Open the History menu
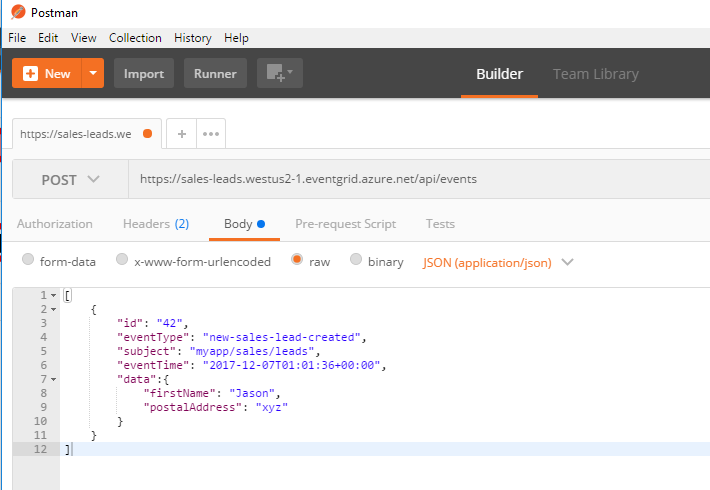710x490 pixels. tap(193, 38)
